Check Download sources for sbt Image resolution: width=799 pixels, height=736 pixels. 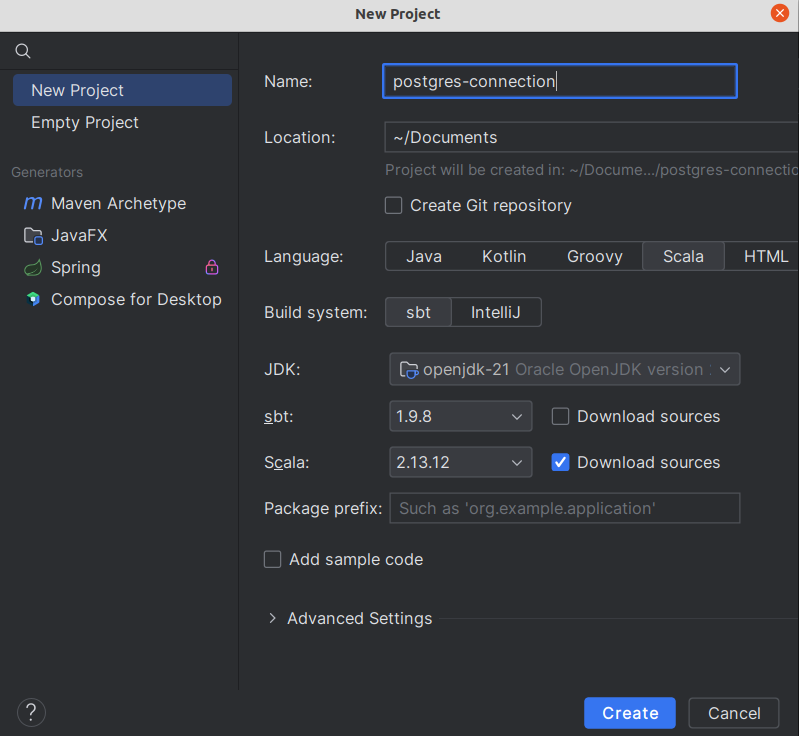coord(561,416)
